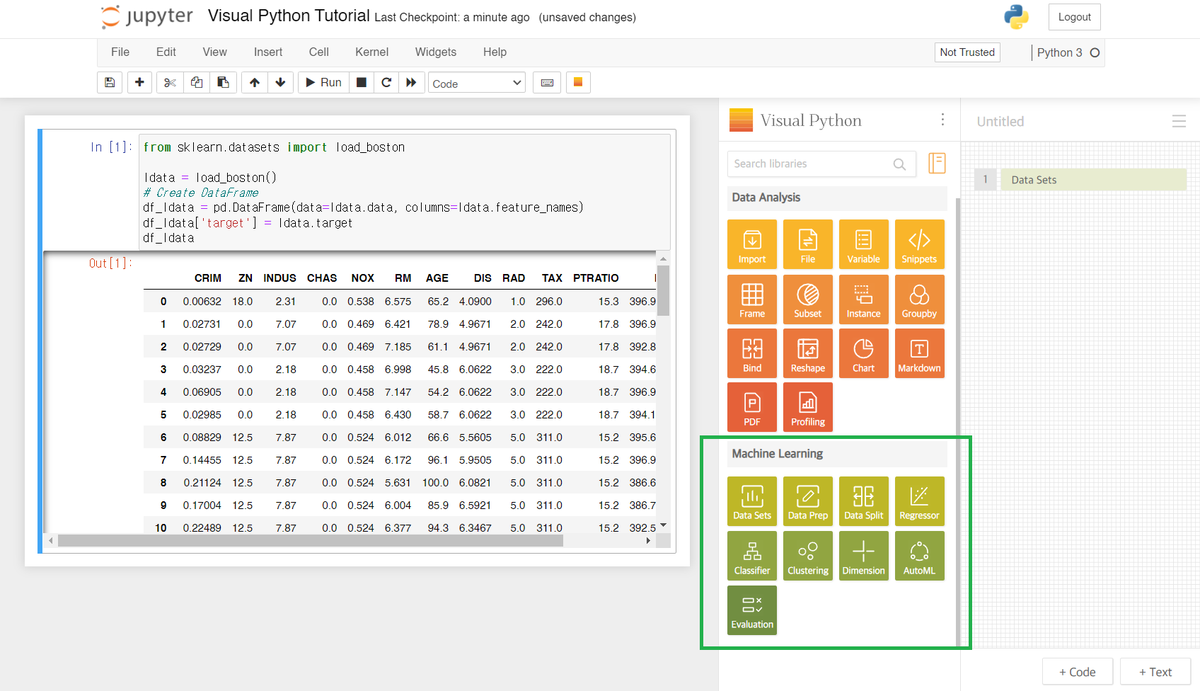
Task: Save the notebook with the disk icon
Action: point(110,83)
